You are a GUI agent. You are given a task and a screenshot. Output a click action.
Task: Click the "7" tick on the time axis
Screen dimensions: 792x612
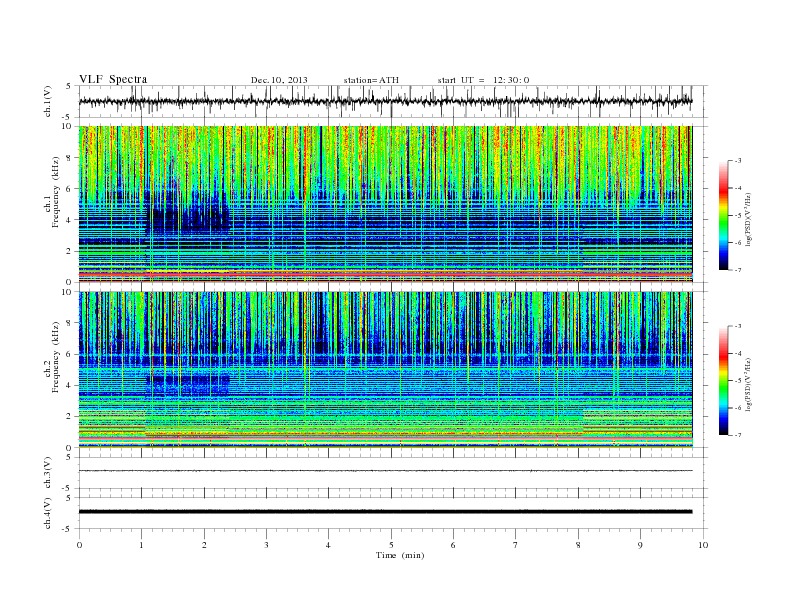516,545
